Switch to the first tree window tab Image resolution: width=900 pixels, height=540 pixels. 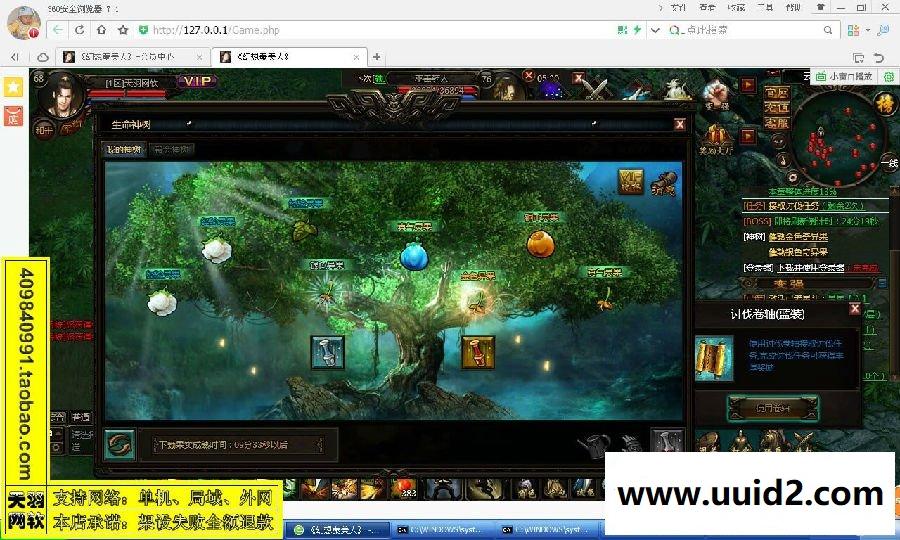[x=123, y=150]
